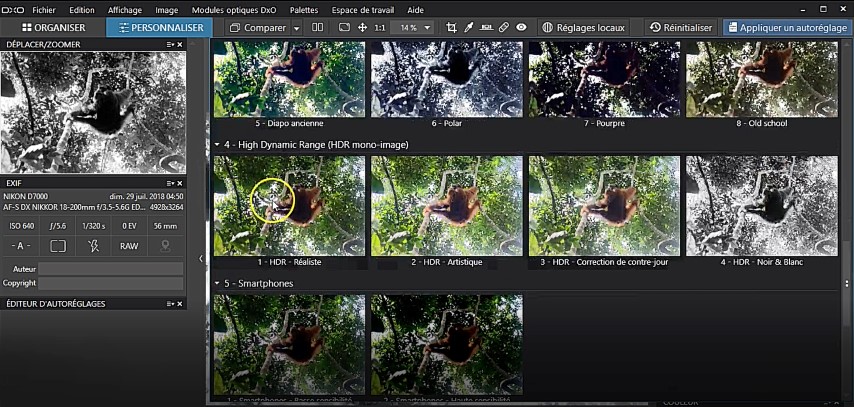Collapse the High Dynamic Range preset group
This screenshot has height=407, width=854.
click(217, 145)
